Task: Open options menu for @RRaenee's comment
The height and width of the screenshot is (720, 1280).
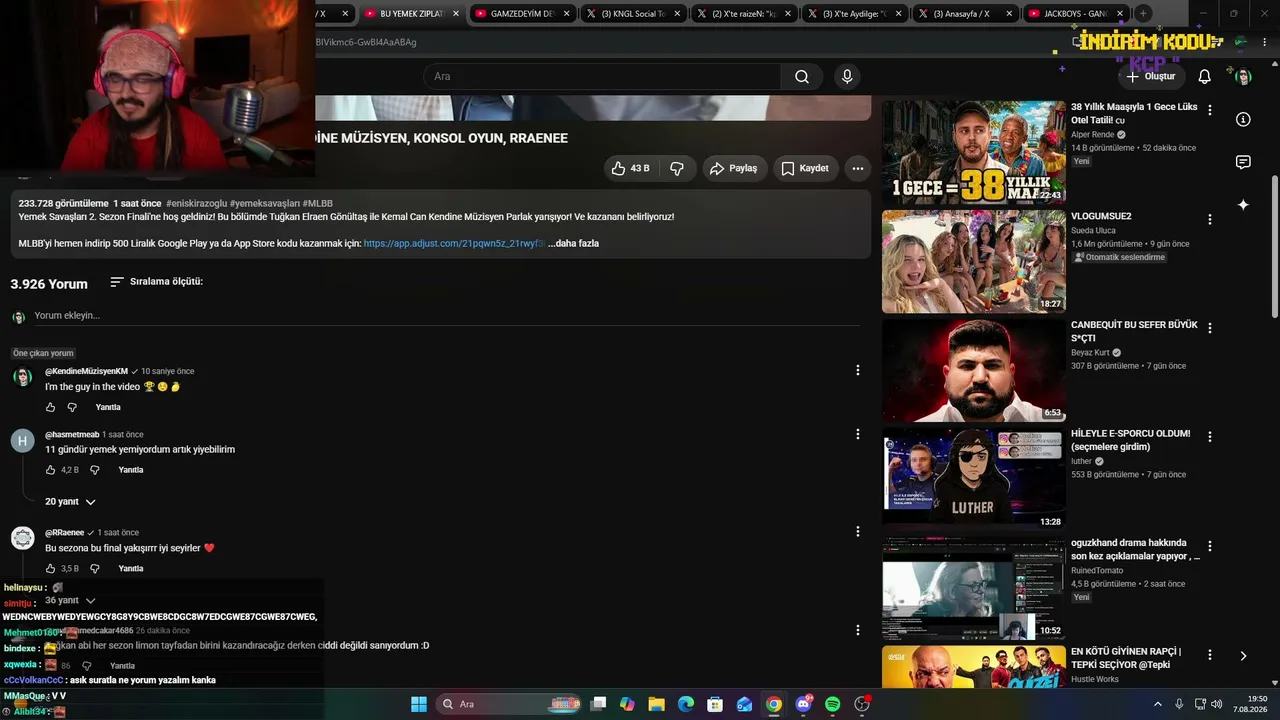Action: click(857, 532)
